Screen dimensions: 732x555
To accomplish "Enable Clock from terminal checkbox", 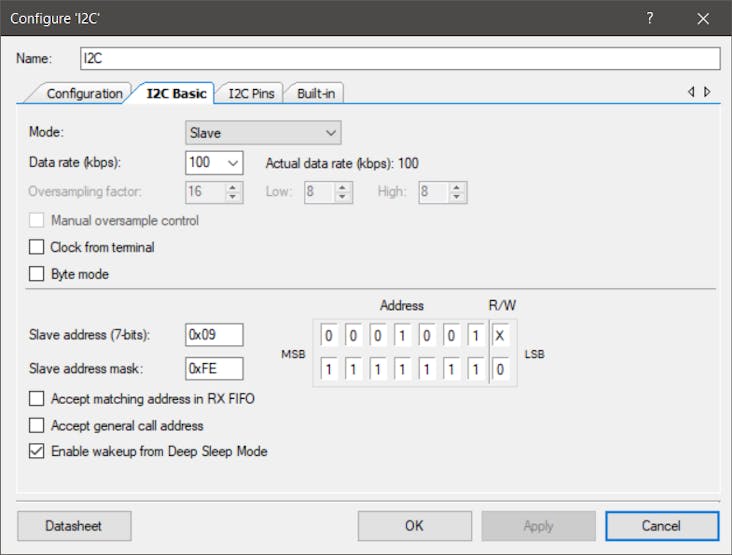I will pyautogui.click(x=37, y=247).
